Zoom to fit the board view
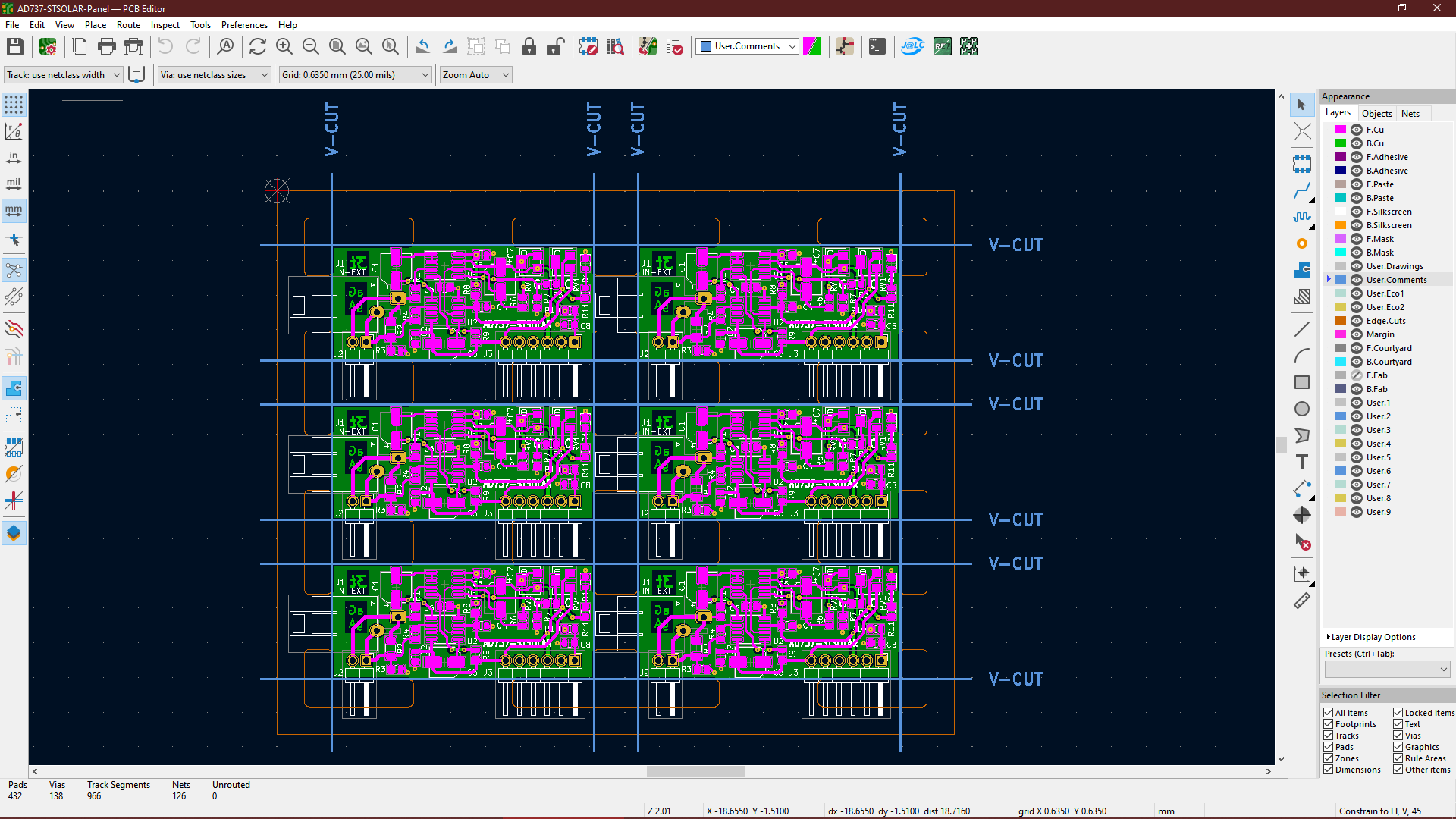Image resolution: width=1456 pixels, height=819 pixels. coord(337,46)
